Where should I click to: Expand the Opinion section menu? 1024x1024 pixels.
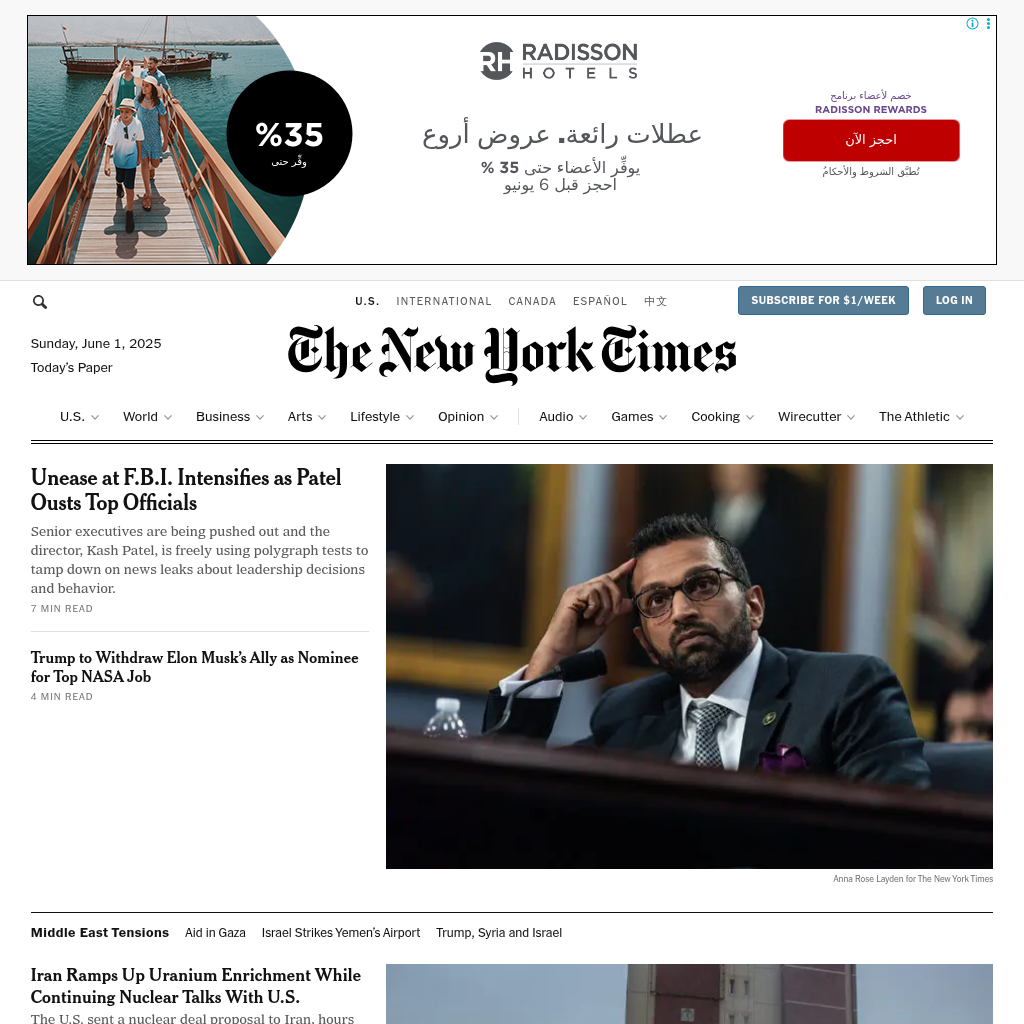coord(468,417)
